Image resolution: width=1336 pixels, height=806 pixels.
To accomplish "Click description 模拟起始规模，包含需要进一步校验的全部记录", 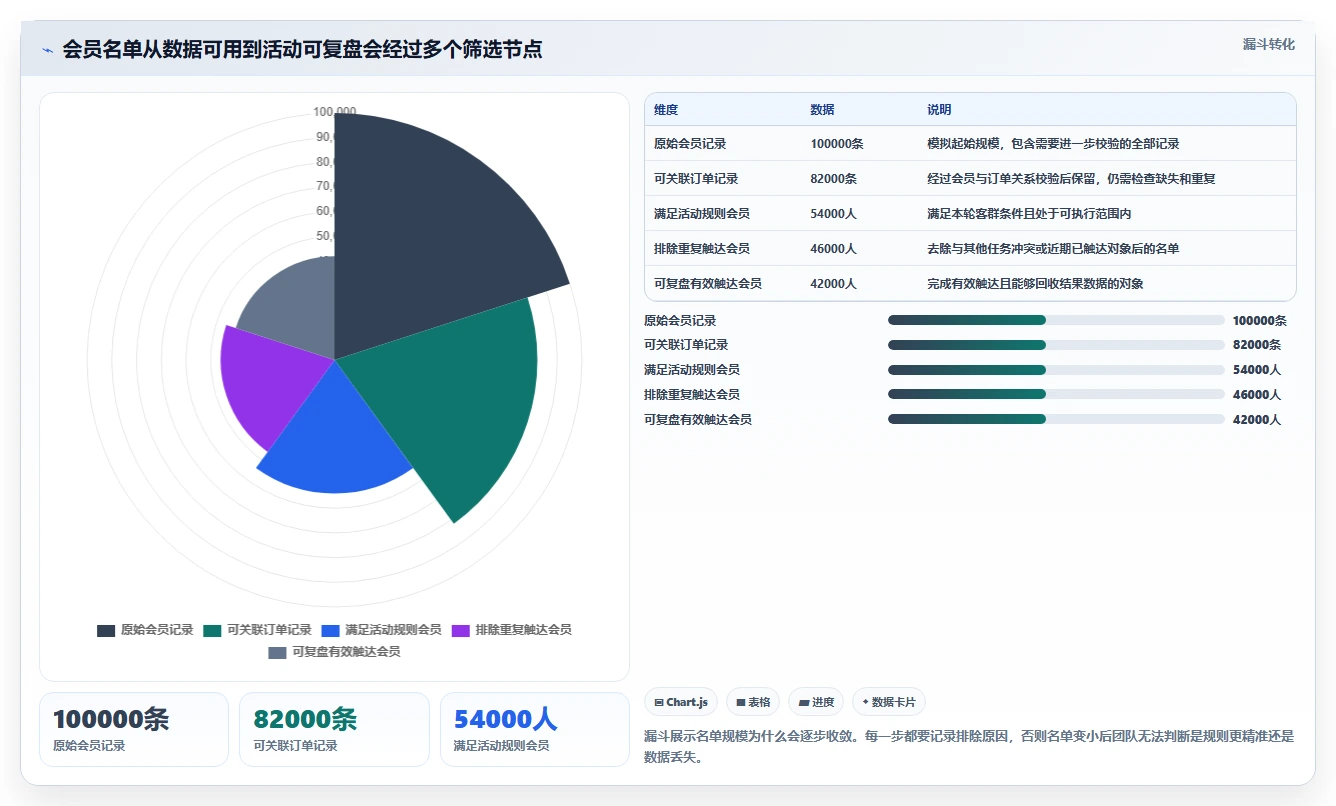I will click(x=1053, y=144).
